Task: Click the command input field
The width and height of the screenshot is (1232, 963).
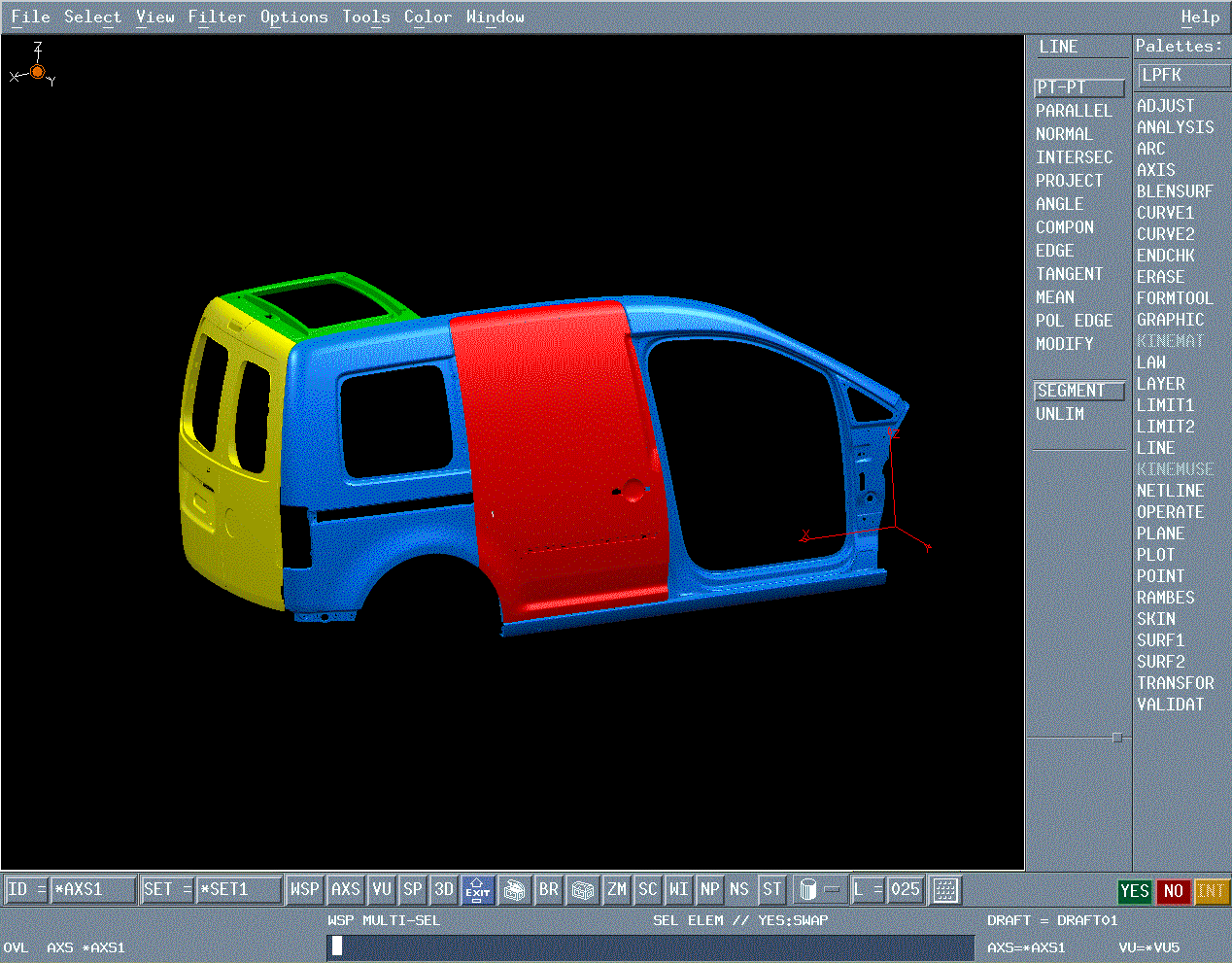Action: [x=651, y=946]
